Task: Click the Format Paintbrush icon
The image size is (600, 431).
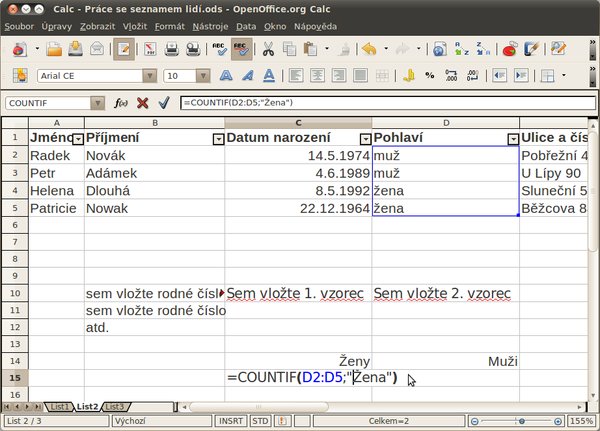Action: 345,49
